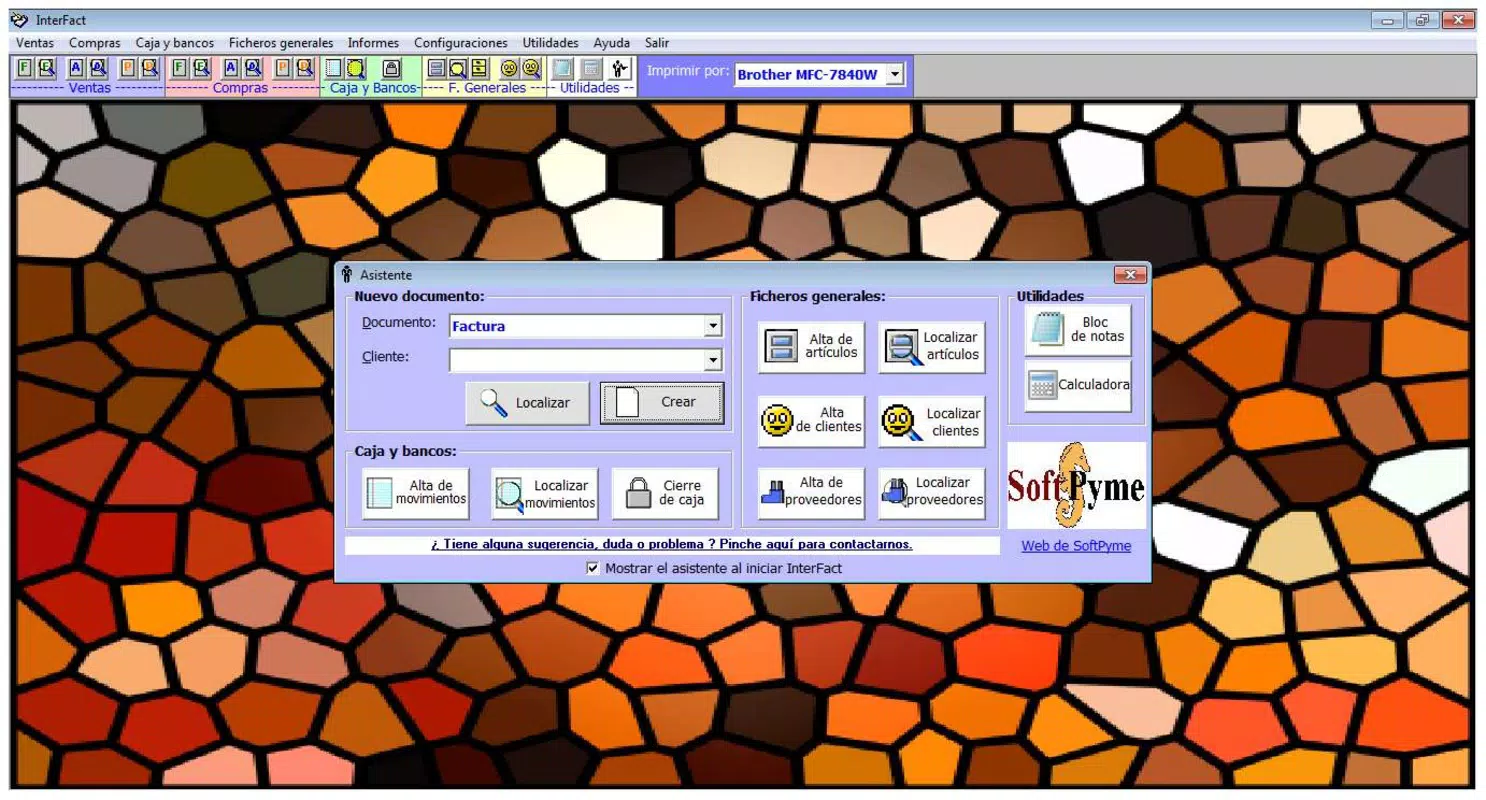Open the Web de SoftPyme link

pyautogui.click(x=1076, y=546)
